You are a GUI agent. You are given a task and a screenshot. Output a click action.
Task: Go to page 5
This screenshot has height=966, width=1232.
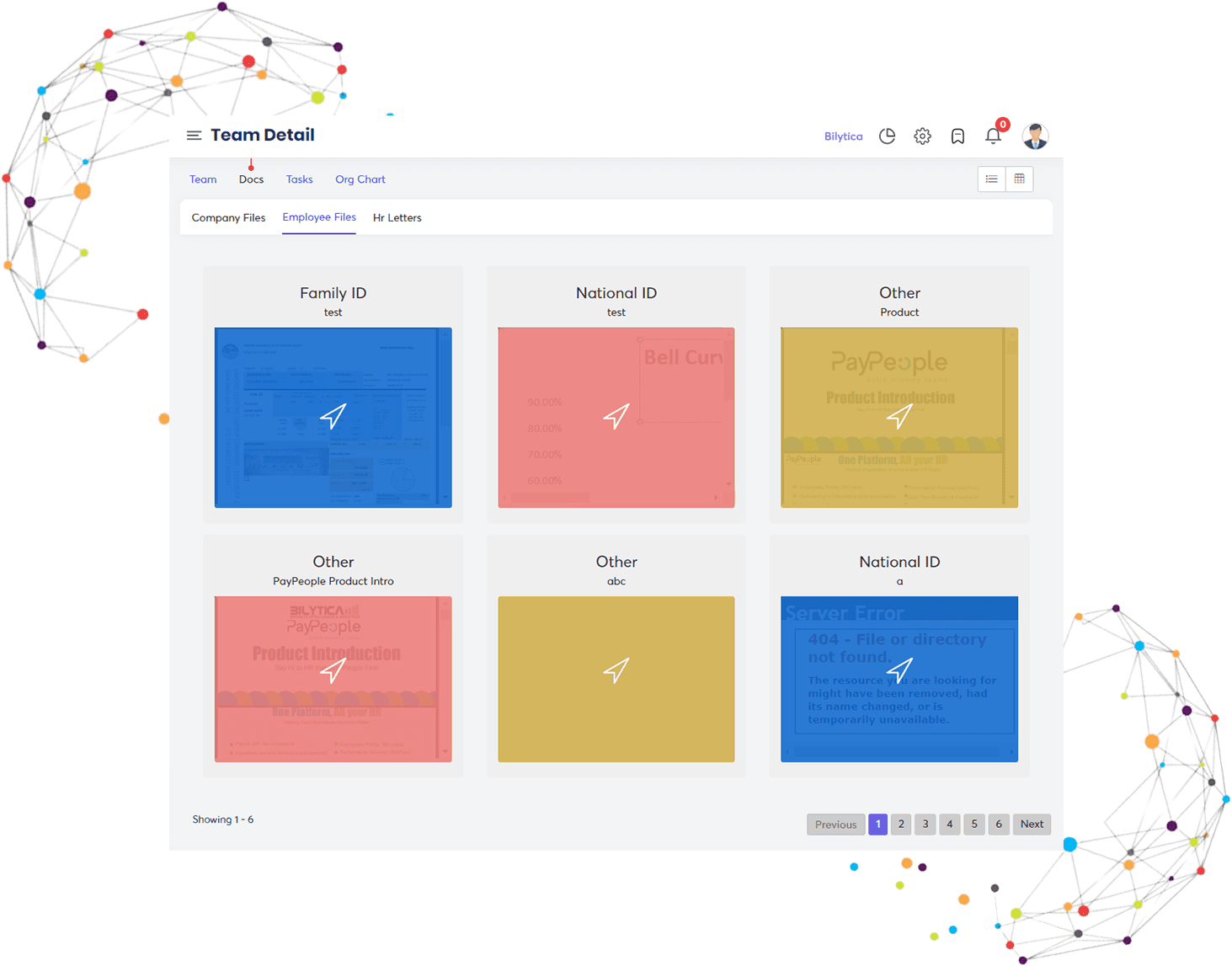click(974, 825)
